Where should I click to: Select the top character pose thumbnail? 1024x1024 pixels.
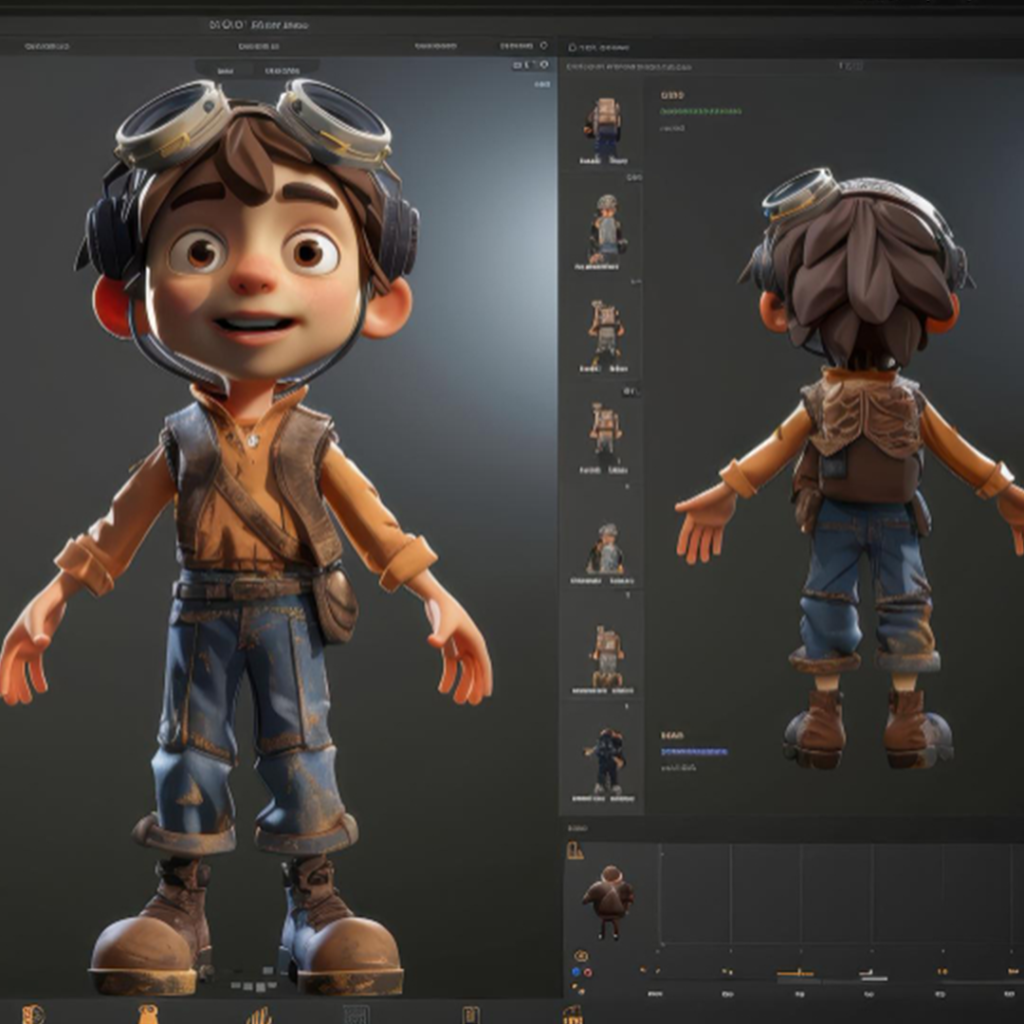(x=603, y=129)
